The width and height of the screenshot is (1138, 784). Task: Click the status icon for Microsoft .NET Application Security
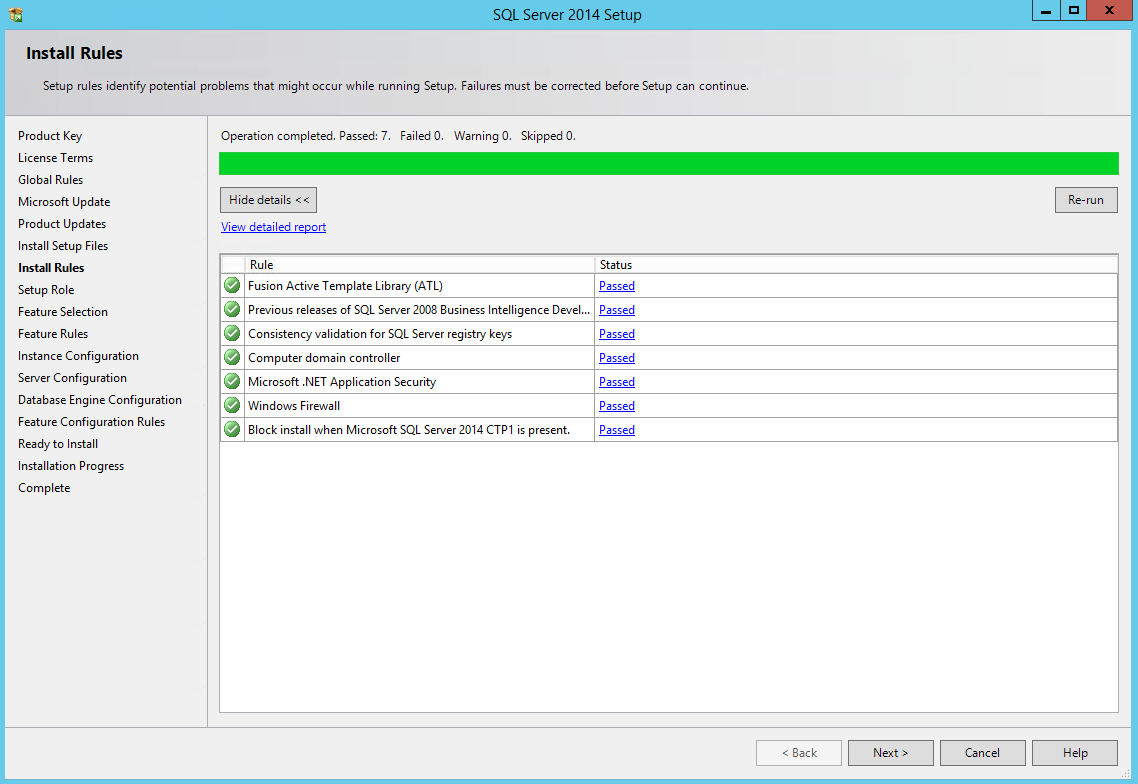pos(231,381)
